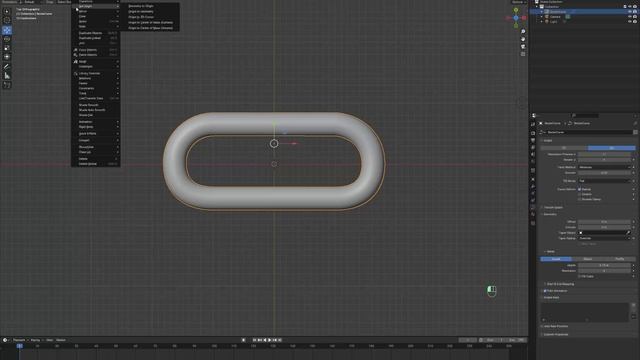Click the Pan view hand icon
The width and height of the screenshot is (640, 360).
pyautogui.click(x=523, y=39)
